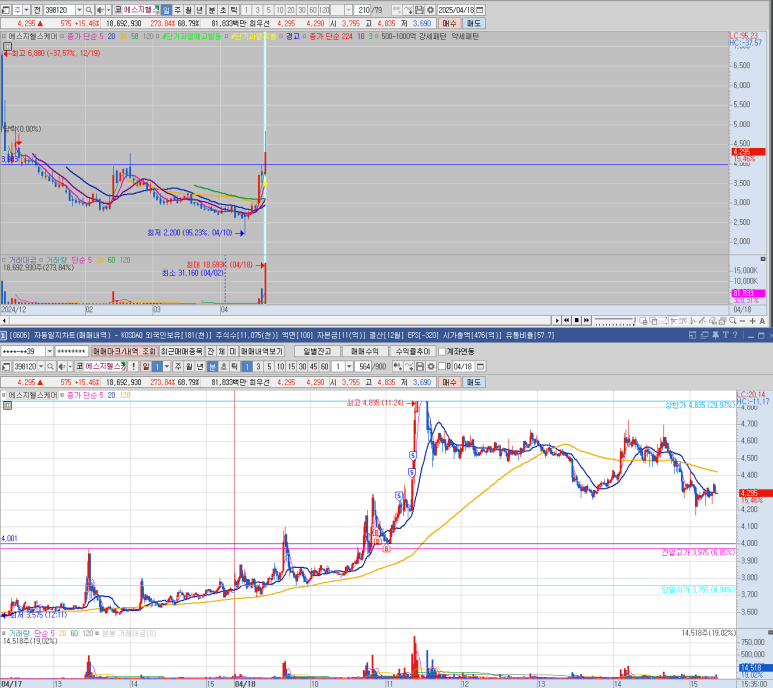Click the 일별잔고 button
The height and width of the screenshot is (688, 773).
[x=317, y=351]
